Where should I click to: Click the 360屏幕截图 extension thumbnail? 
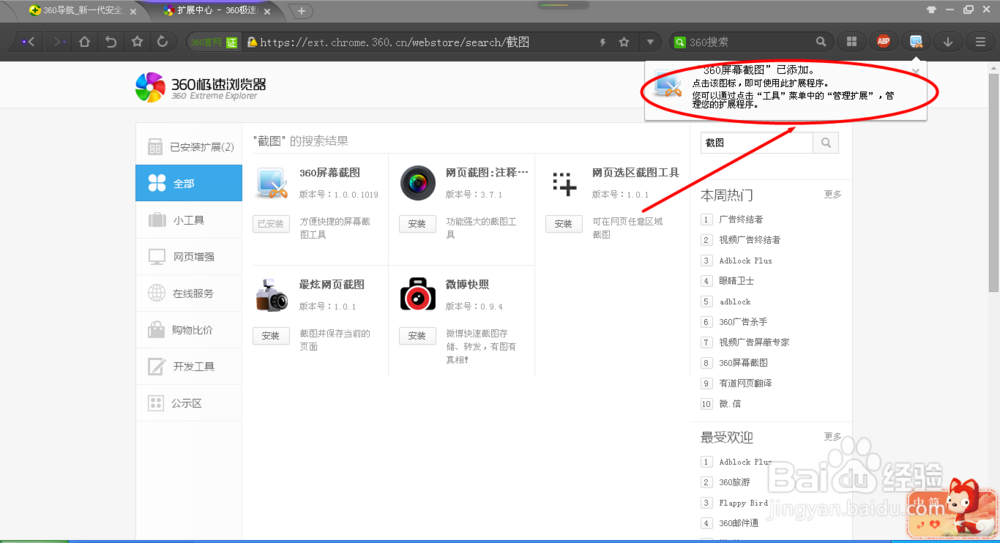pyautogui.click(x=272, y=184)
